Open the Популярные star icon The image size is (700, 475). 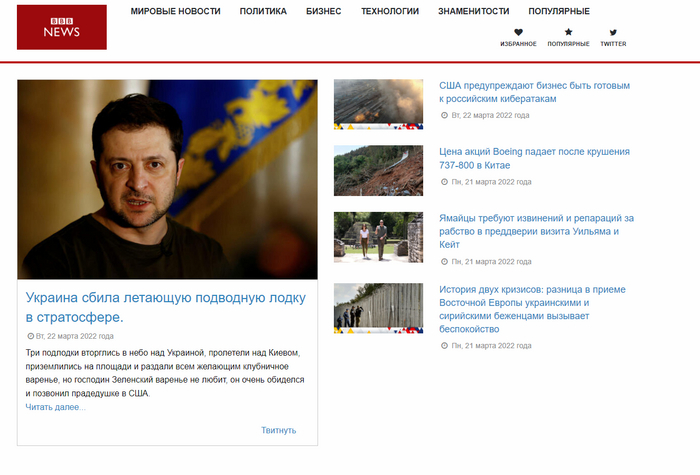click(568, 32)
